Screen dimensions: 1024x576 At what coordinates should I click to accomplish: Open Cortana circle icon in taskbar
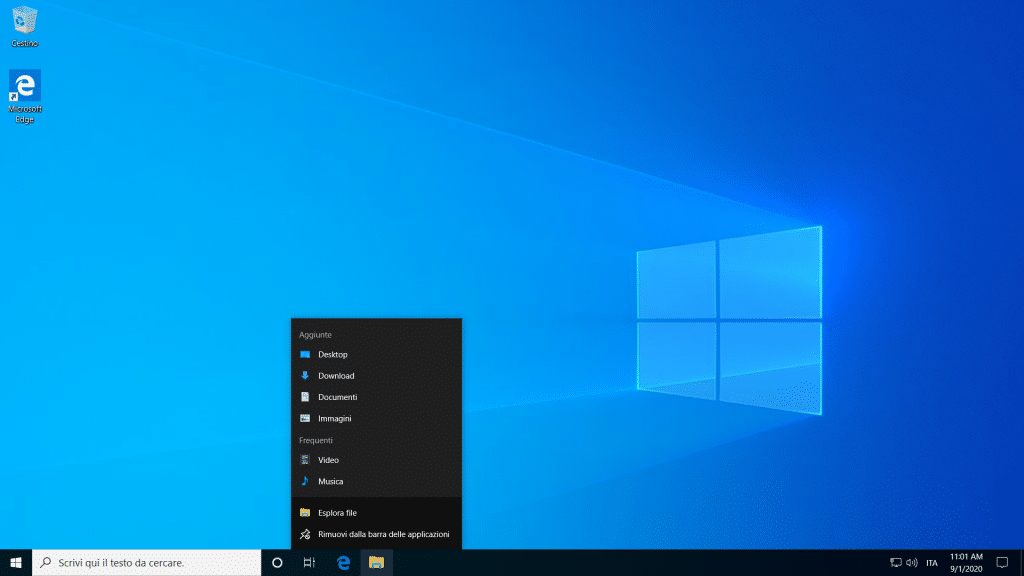(x=277, y=563)
